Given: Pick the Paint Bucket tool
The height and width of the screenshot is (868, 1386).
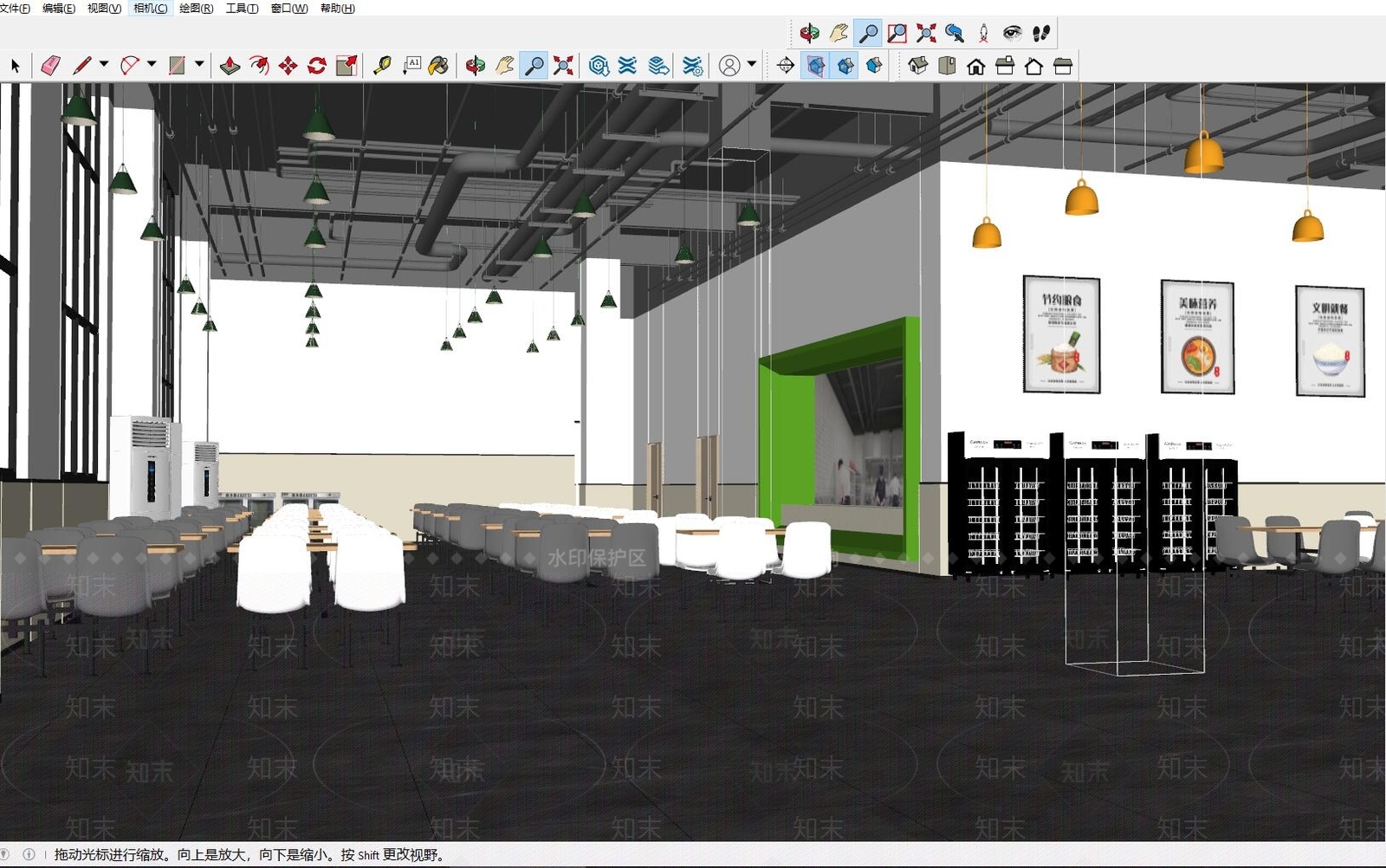Looking at the screenshot, I should pos(439,66).
